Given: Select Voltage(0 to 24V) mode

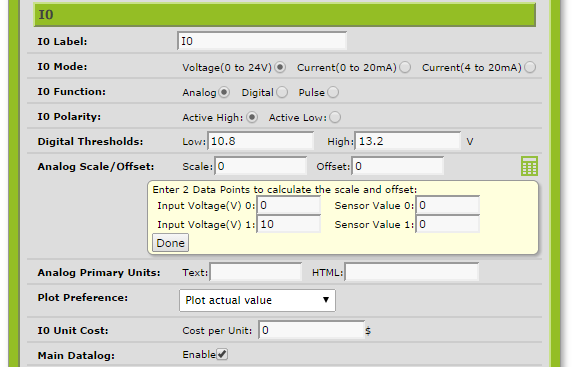Looking at the screenshot, I should pos(280,67).
